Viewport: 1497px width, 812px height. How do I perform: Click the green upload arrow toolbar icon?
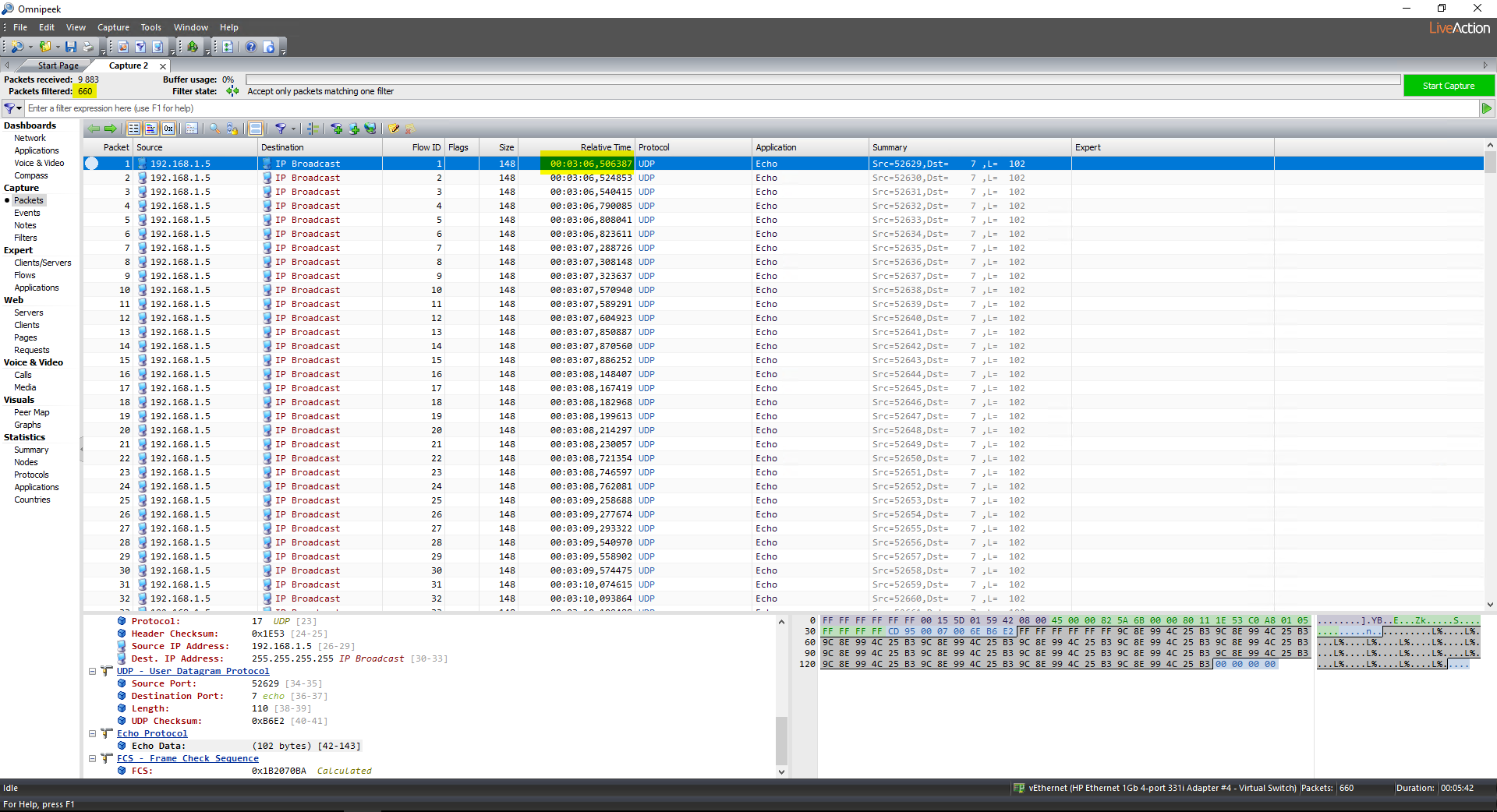(x=192, y=47)
